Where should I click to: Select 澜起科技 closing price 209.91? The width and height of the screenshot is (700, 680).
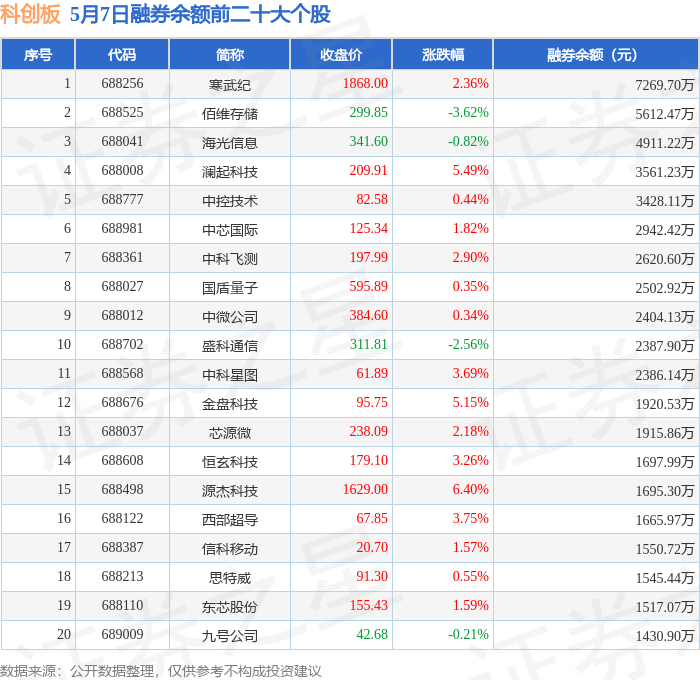(x=368, y=170)
